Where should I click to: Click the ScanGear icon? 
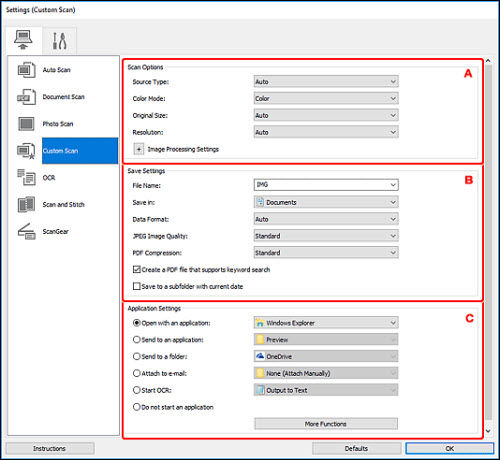pos(26,231)
